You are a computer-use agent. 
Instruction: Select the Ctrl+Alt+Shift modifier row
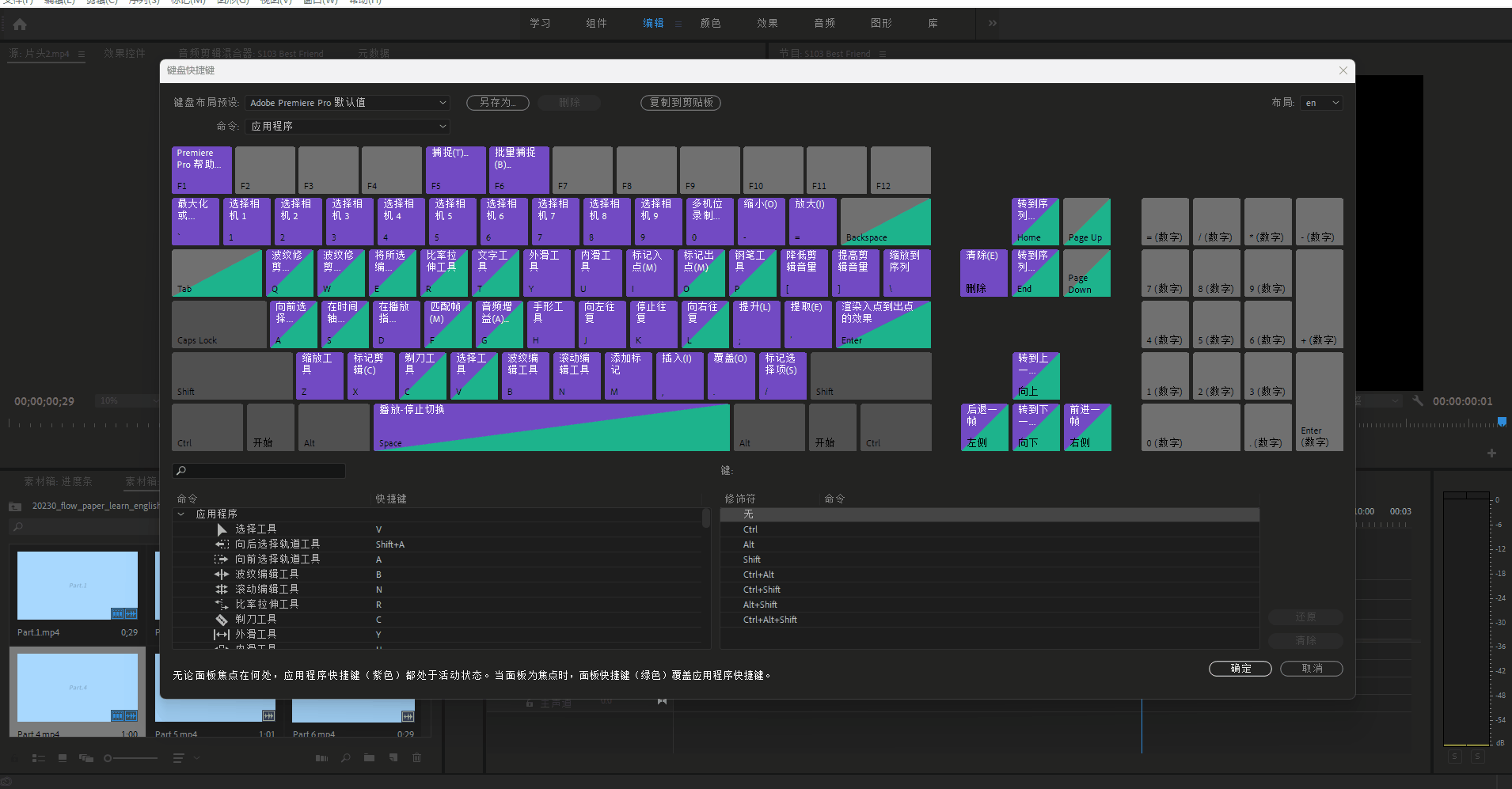pyautogui.click(x=990, y=620)
